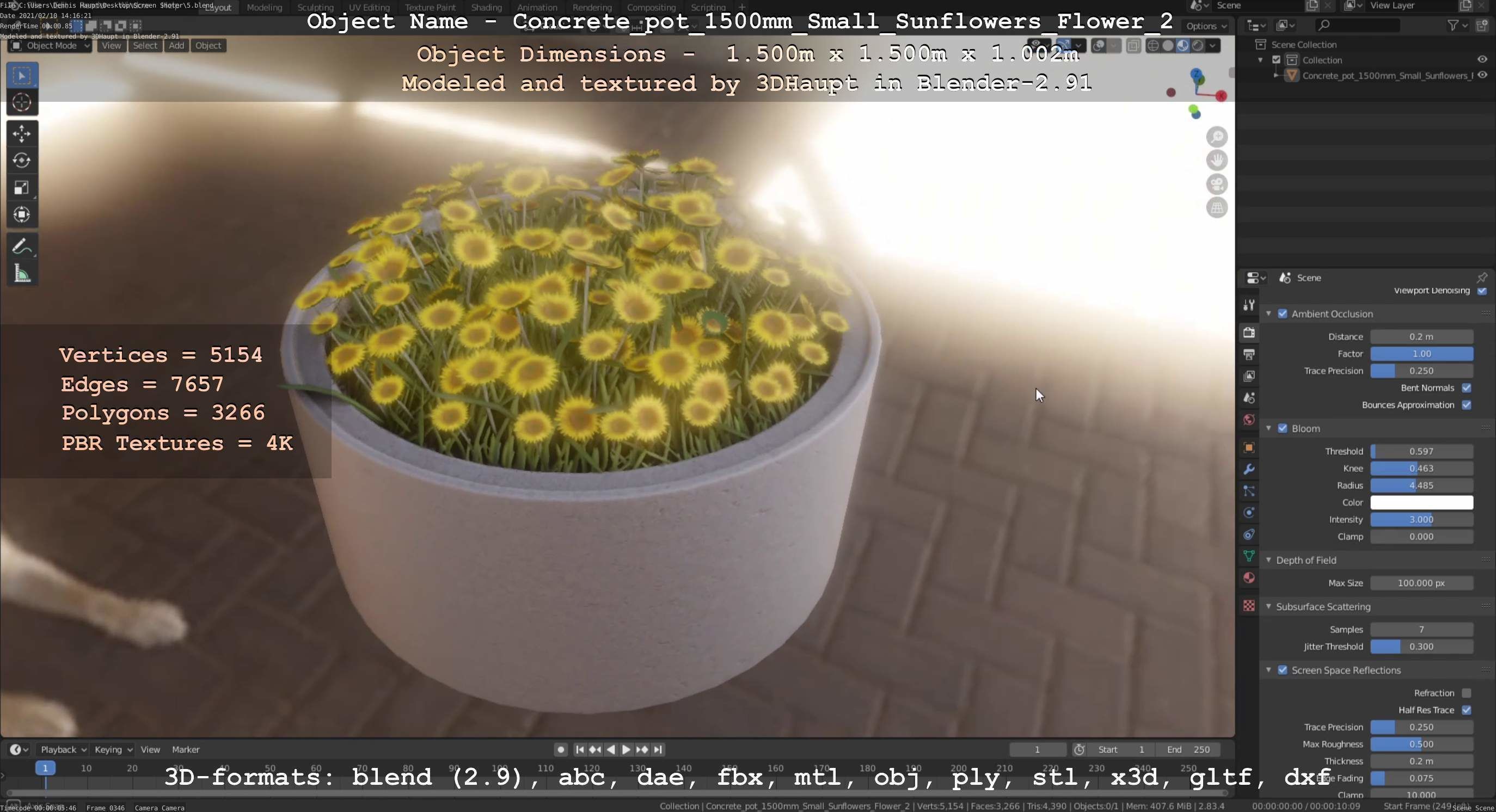Collapse the Depth of Field panel
This screenshot has height=812, width=1496.
pos(1268,560)
